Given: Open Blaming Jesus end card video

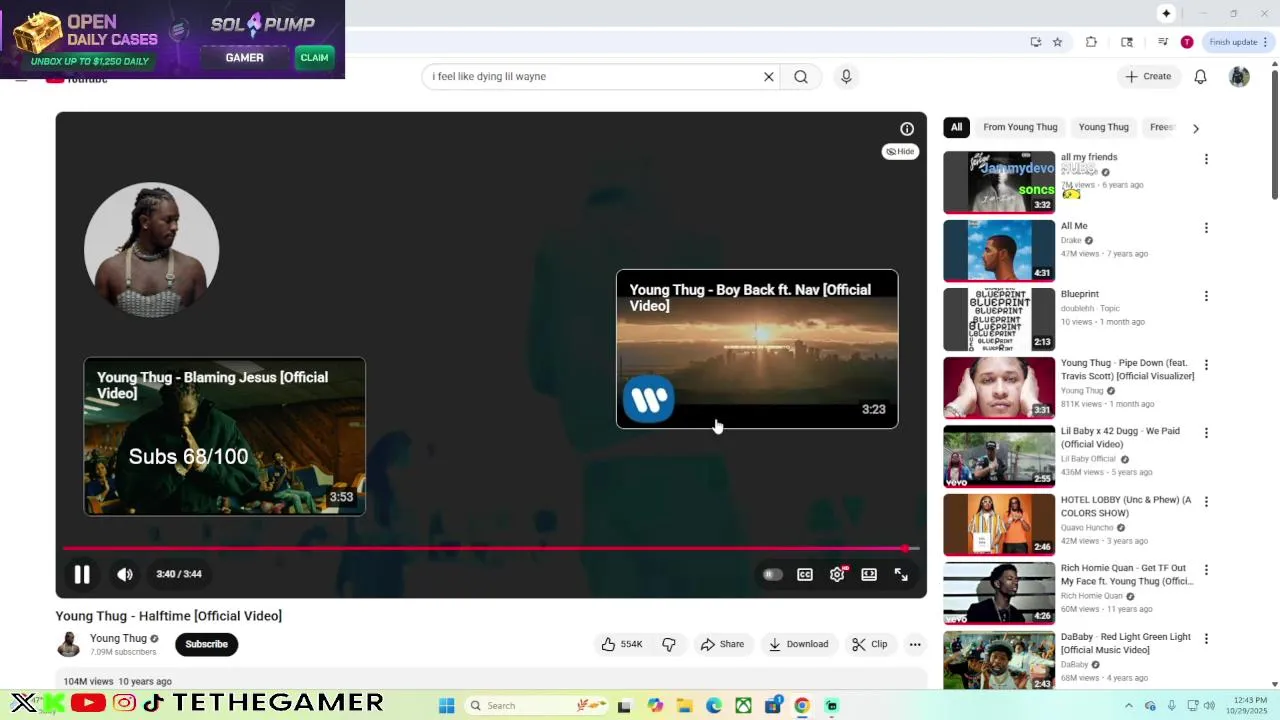Looking at the screenshot, I should (225, 437).
